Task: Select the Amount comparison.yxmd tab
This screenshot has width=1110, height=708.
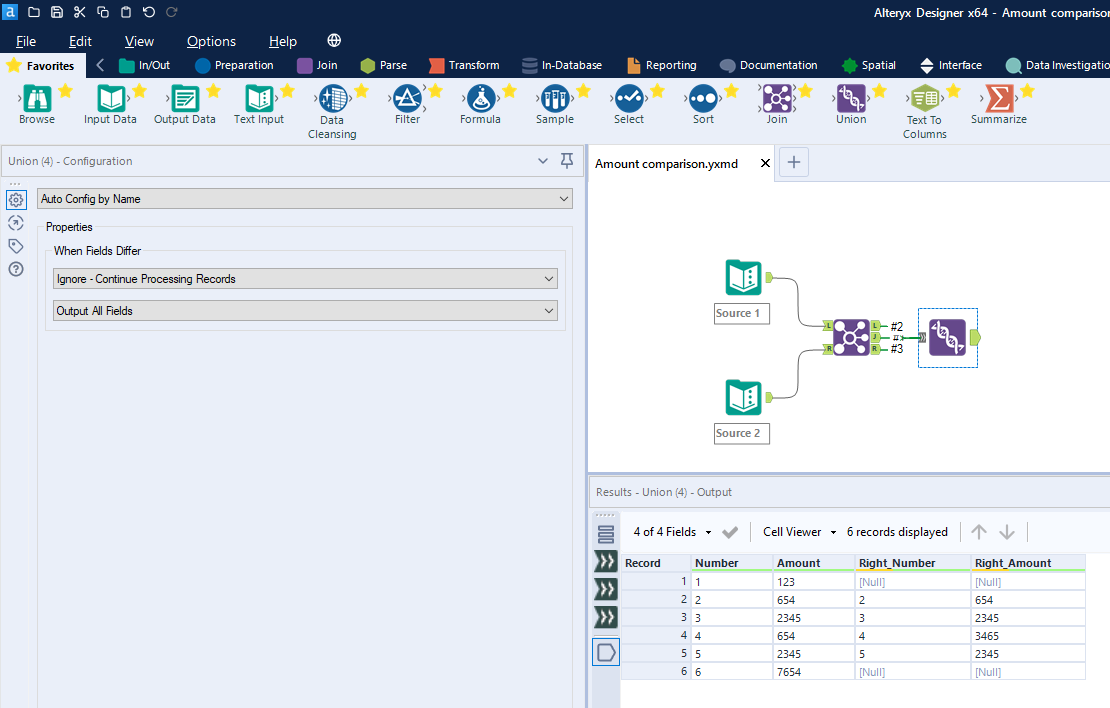Action: 667,162
